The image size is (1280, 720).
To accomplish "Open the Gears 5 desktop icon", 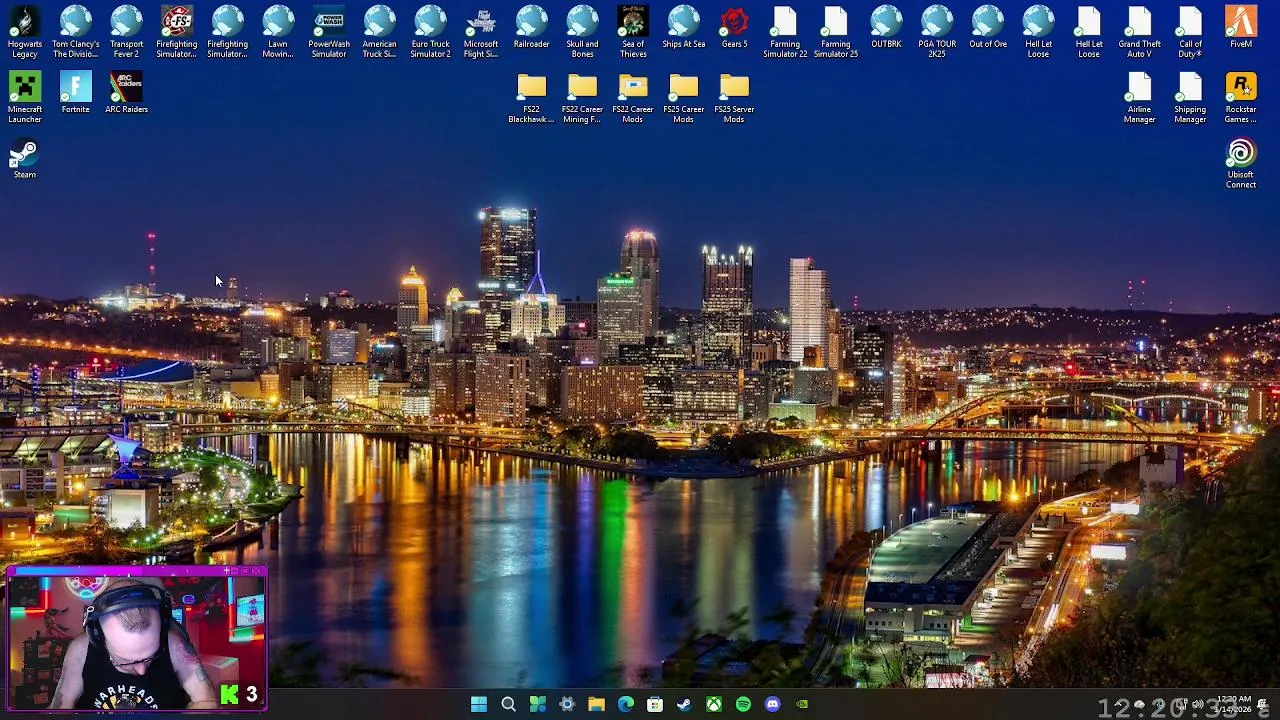I will 734,28.
